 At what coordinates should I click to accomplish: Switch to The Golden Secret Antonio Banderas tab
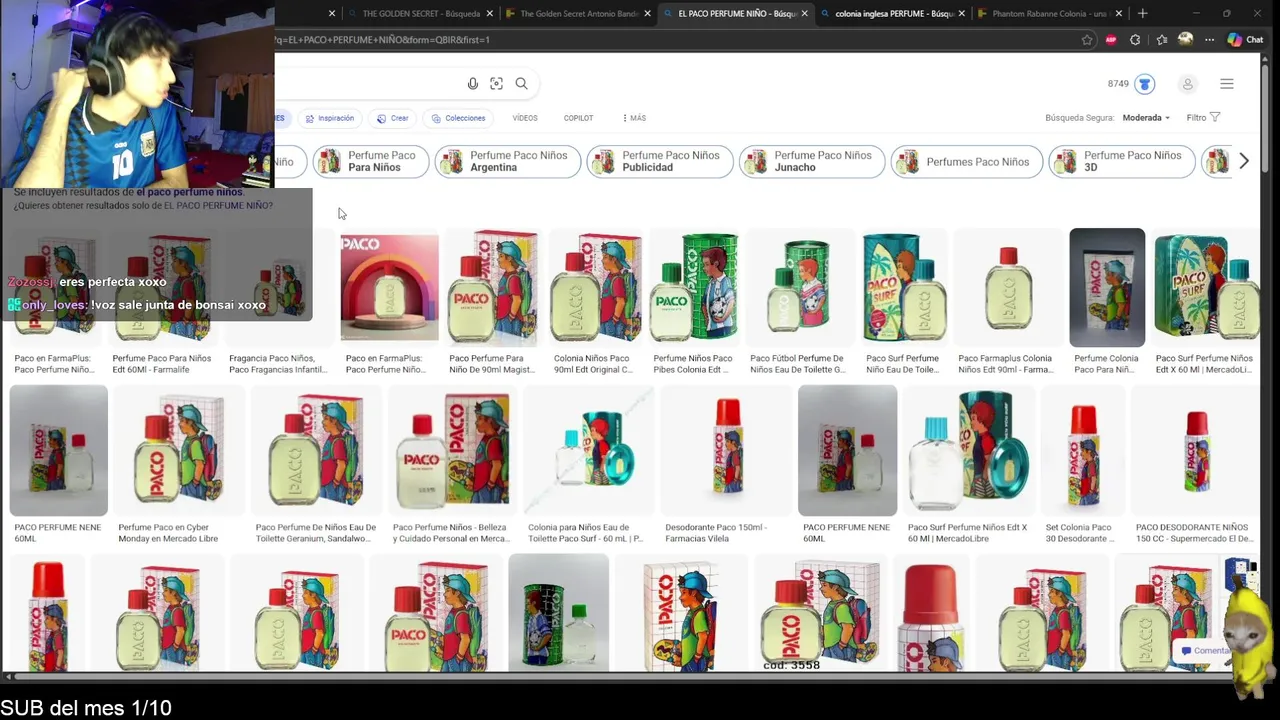577,13
